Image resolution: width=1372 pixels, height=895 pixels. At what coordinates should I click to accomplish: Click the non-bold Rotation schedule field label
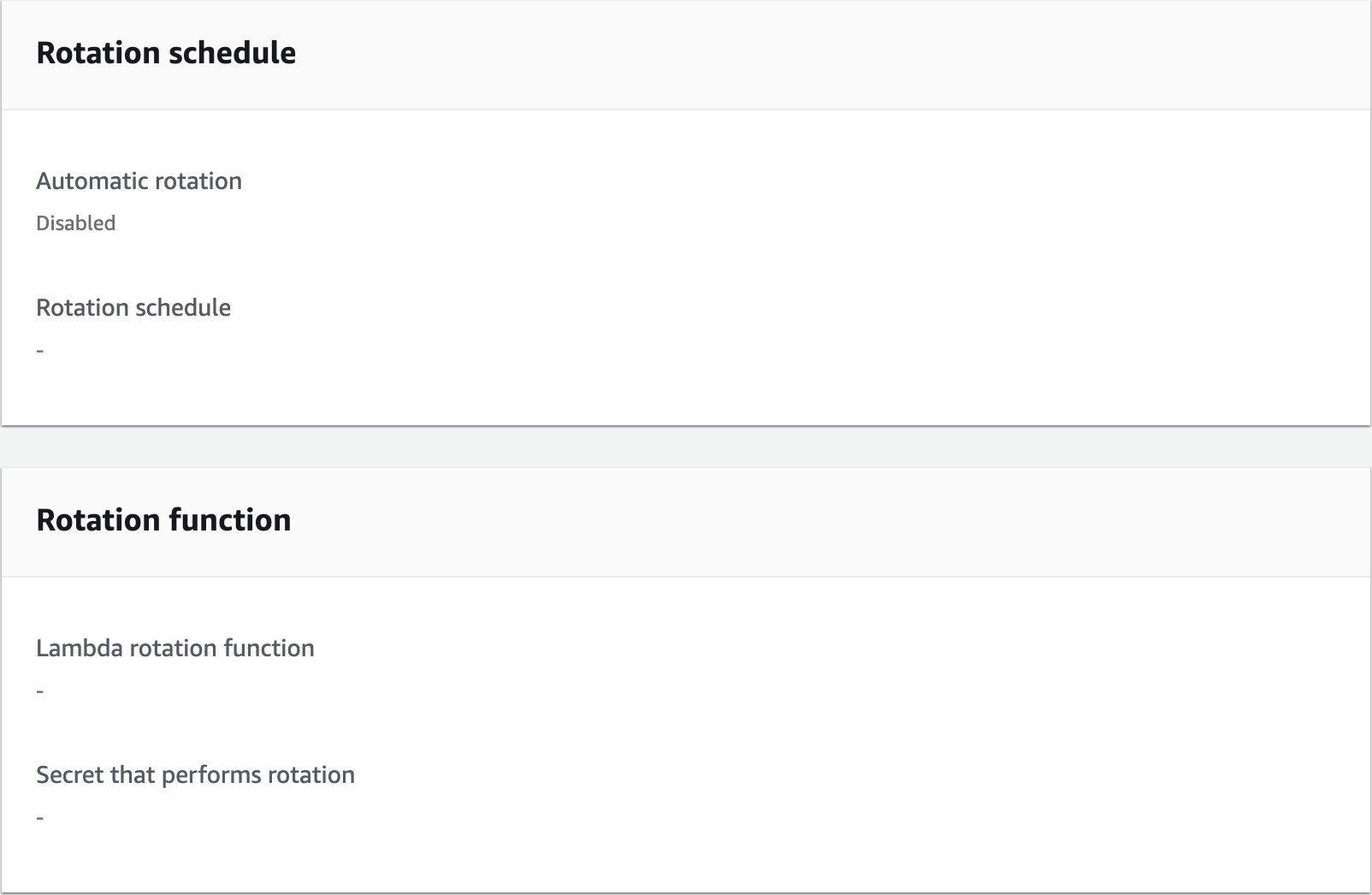[x=133, y=308]
